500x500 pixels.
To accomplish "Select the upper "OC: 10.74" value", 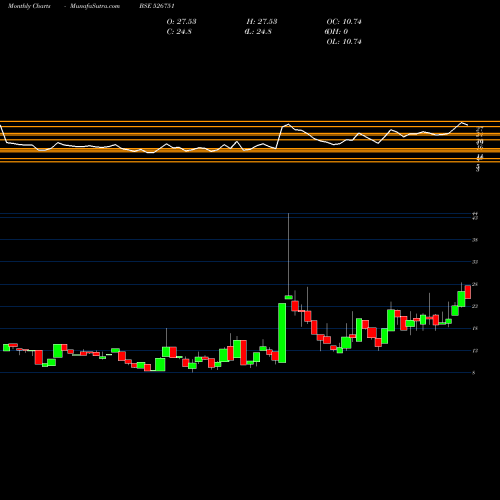I will 344,22.
